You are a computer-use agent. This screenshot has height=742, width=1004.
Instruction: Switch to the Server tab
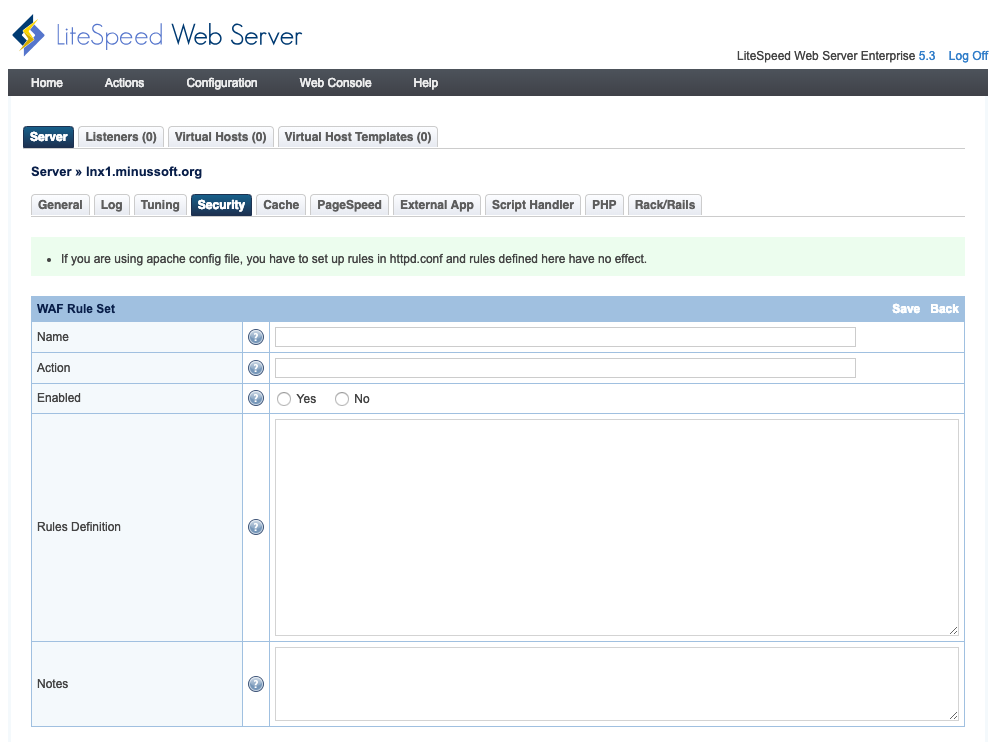pos(49,137)
